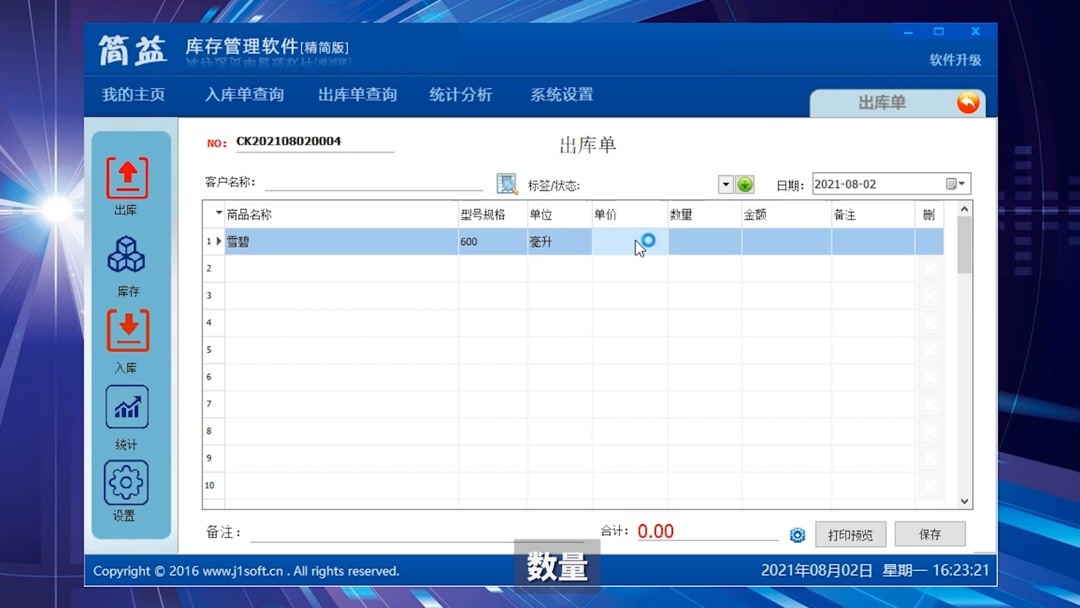Click the table scrollbar down arrow
The image size is (1080, 608).
(x=962, y=500)
